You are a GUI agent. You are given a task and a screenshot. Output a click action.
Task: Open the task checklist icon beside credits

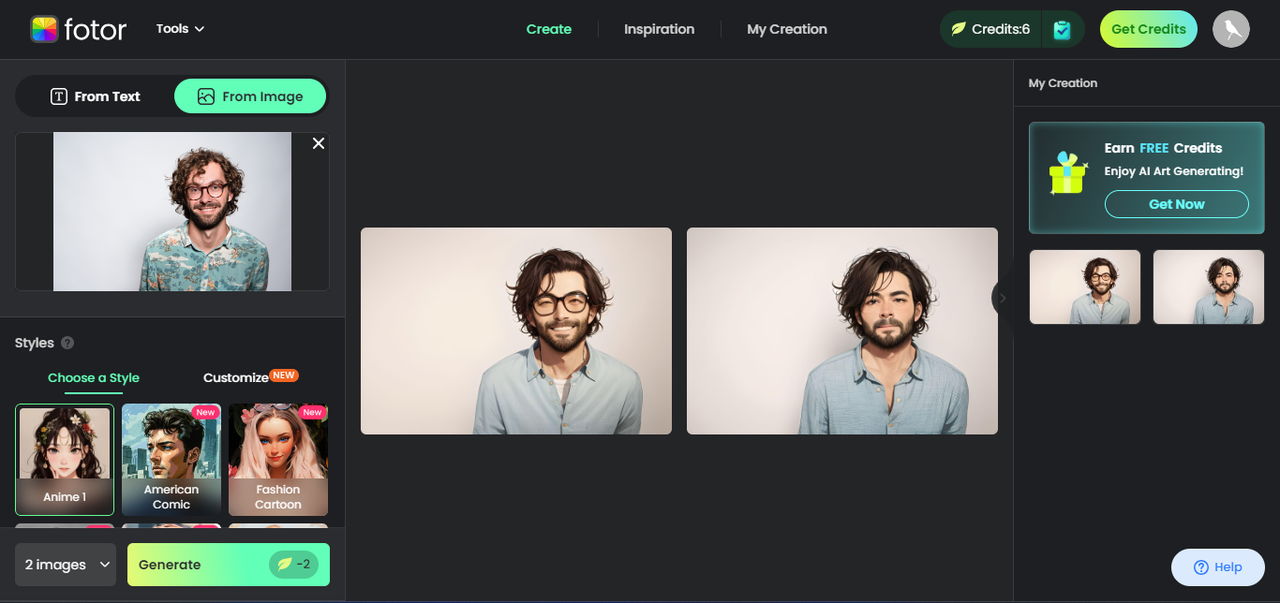pos(1063,29)
